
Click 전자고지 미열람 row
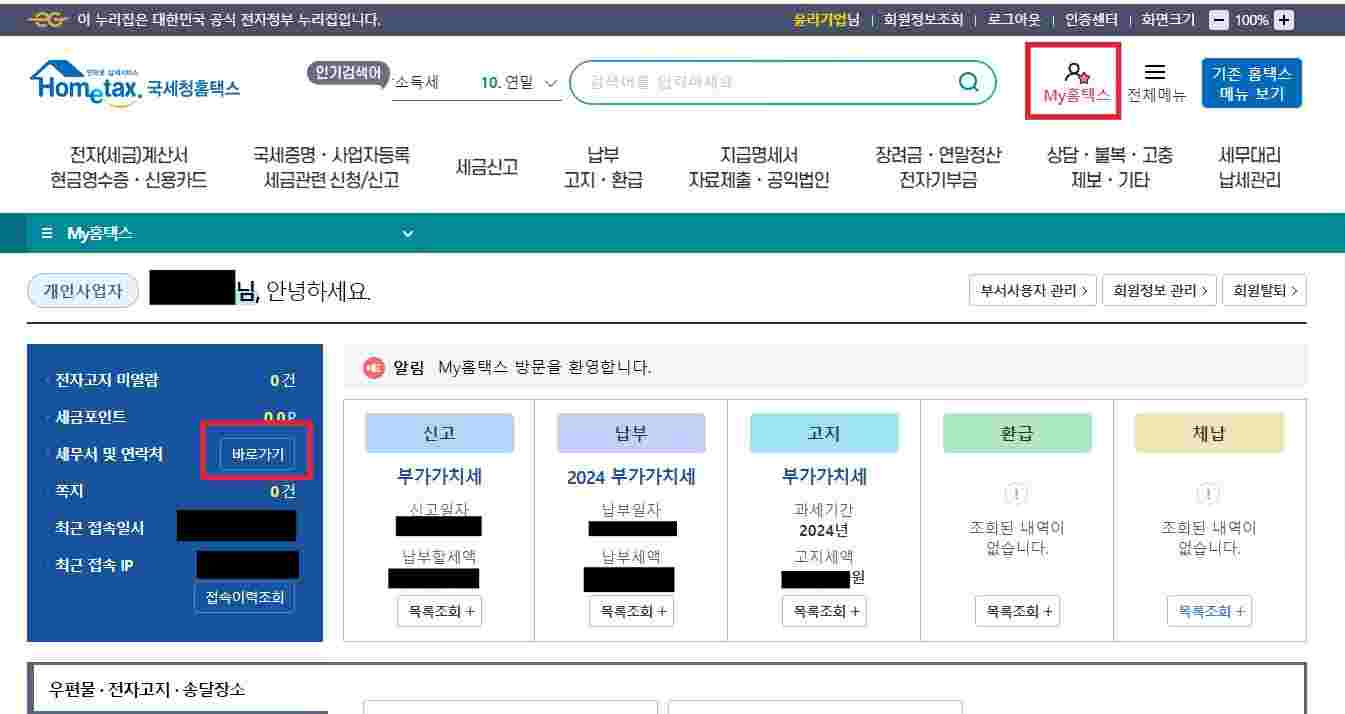[x=175, y=380]
